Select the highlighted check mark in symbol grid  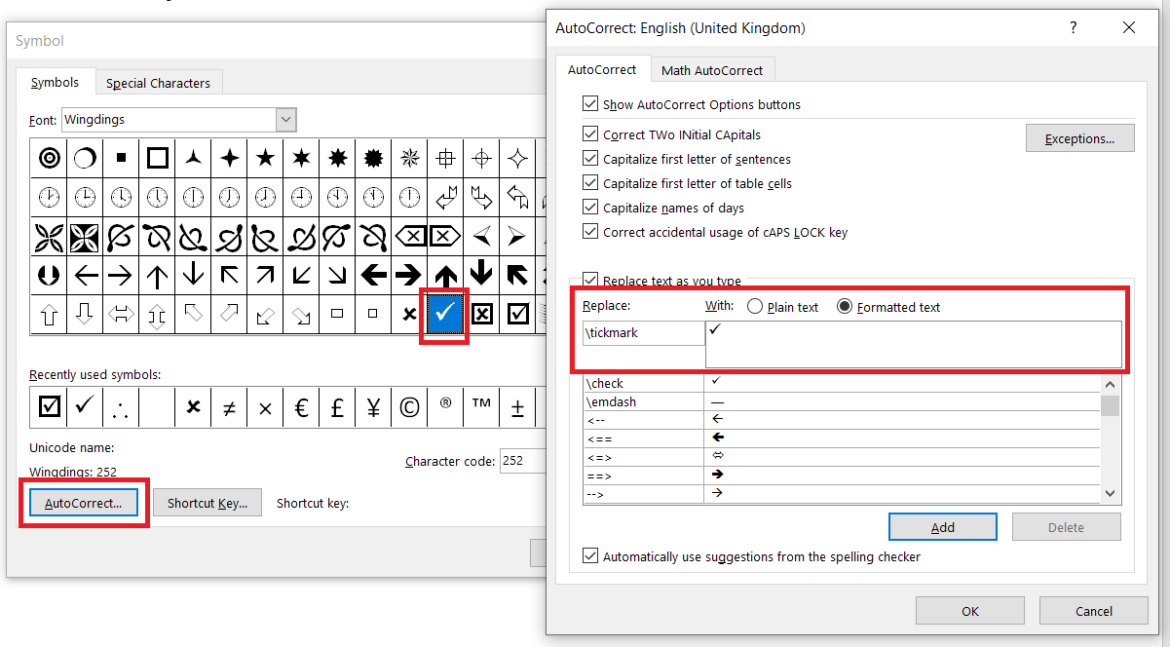445,314
